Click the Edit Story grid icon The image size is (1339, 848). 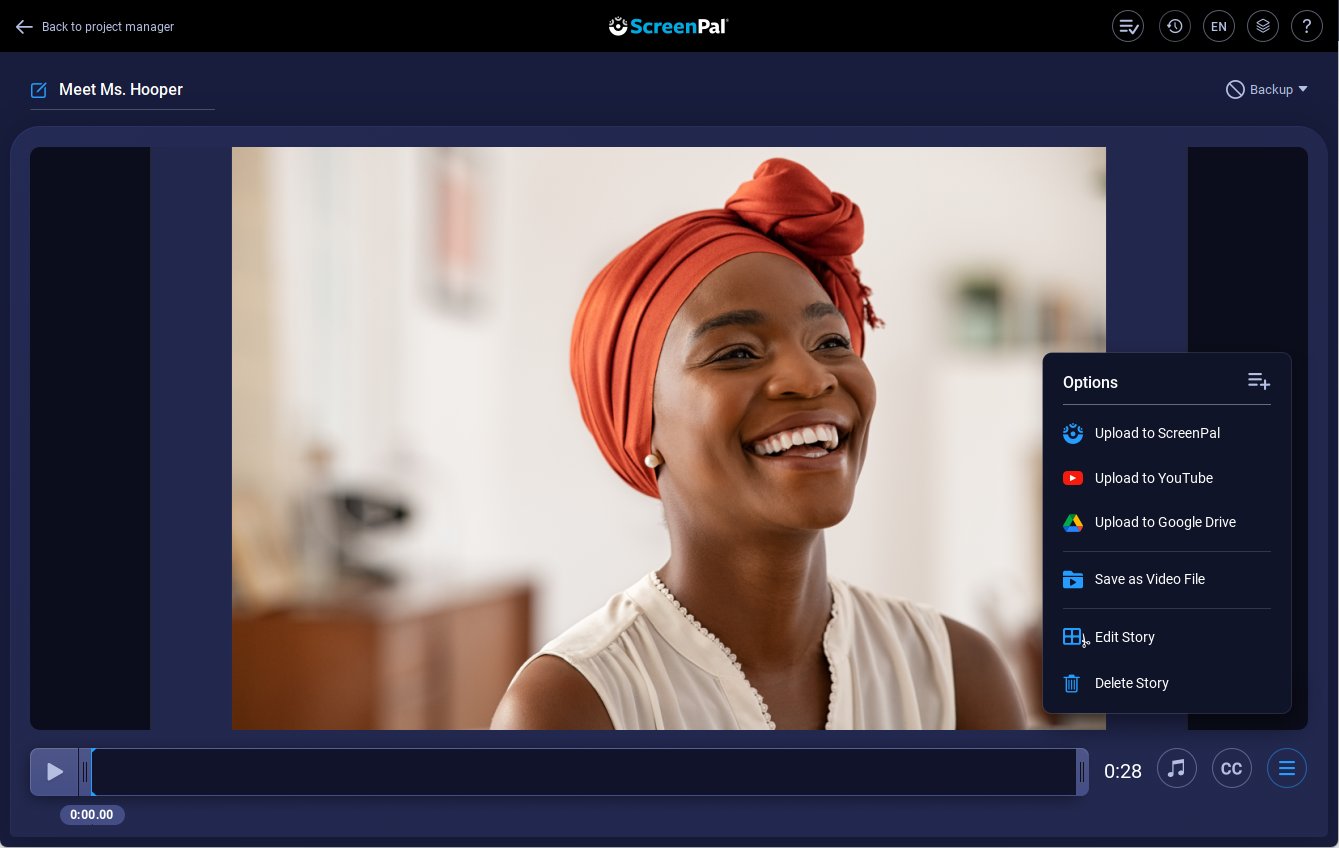click(1074, 637)
